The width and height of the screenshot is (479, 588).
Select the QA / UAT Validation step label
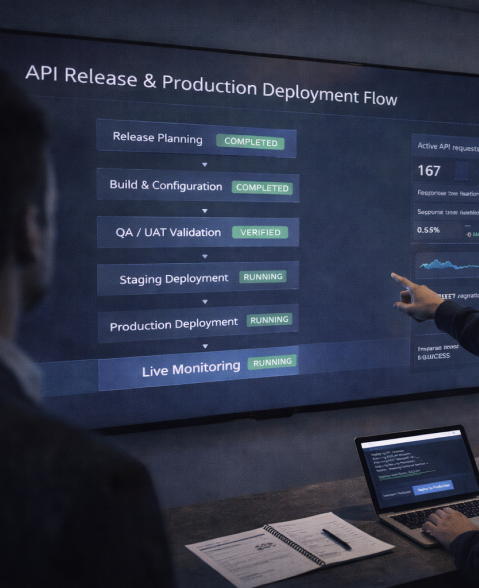coord(168,232)
